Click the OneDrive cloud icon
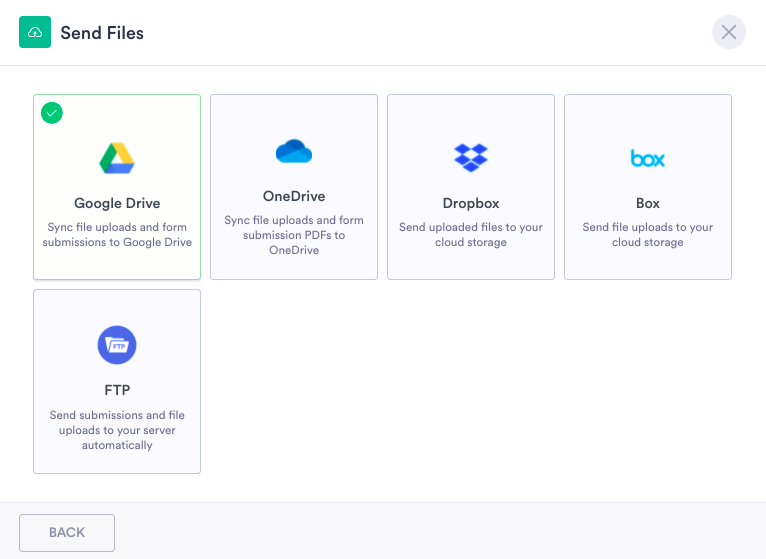Image resolution: width=766 pixels, height=559 pixels. point(294,151)
